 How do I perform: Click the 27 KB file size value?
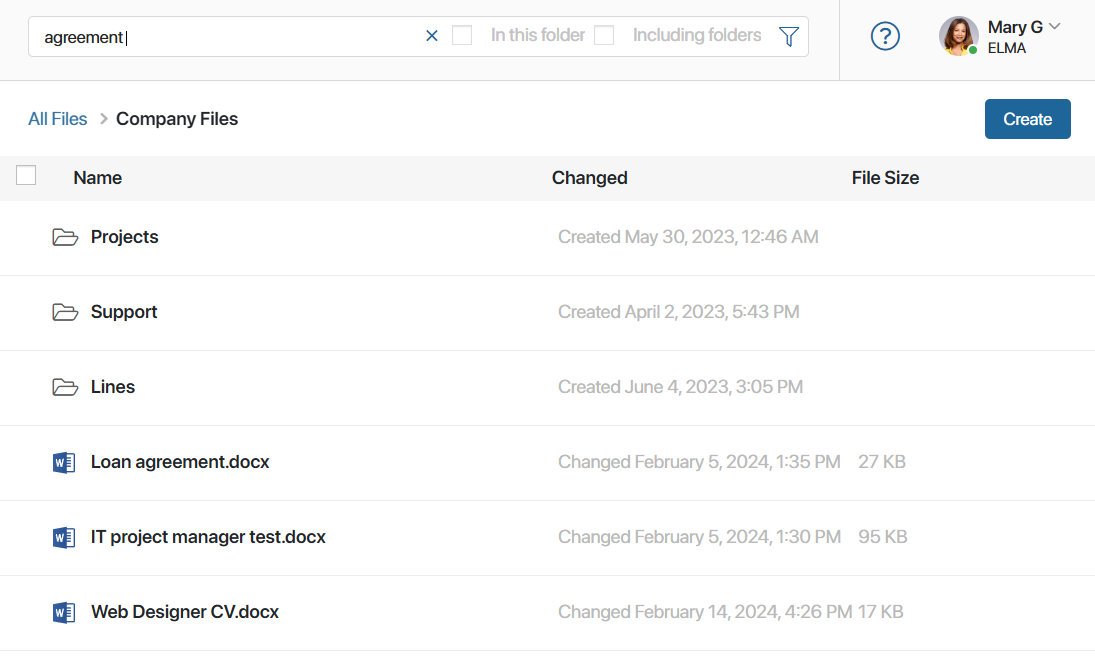coord(881,462)
